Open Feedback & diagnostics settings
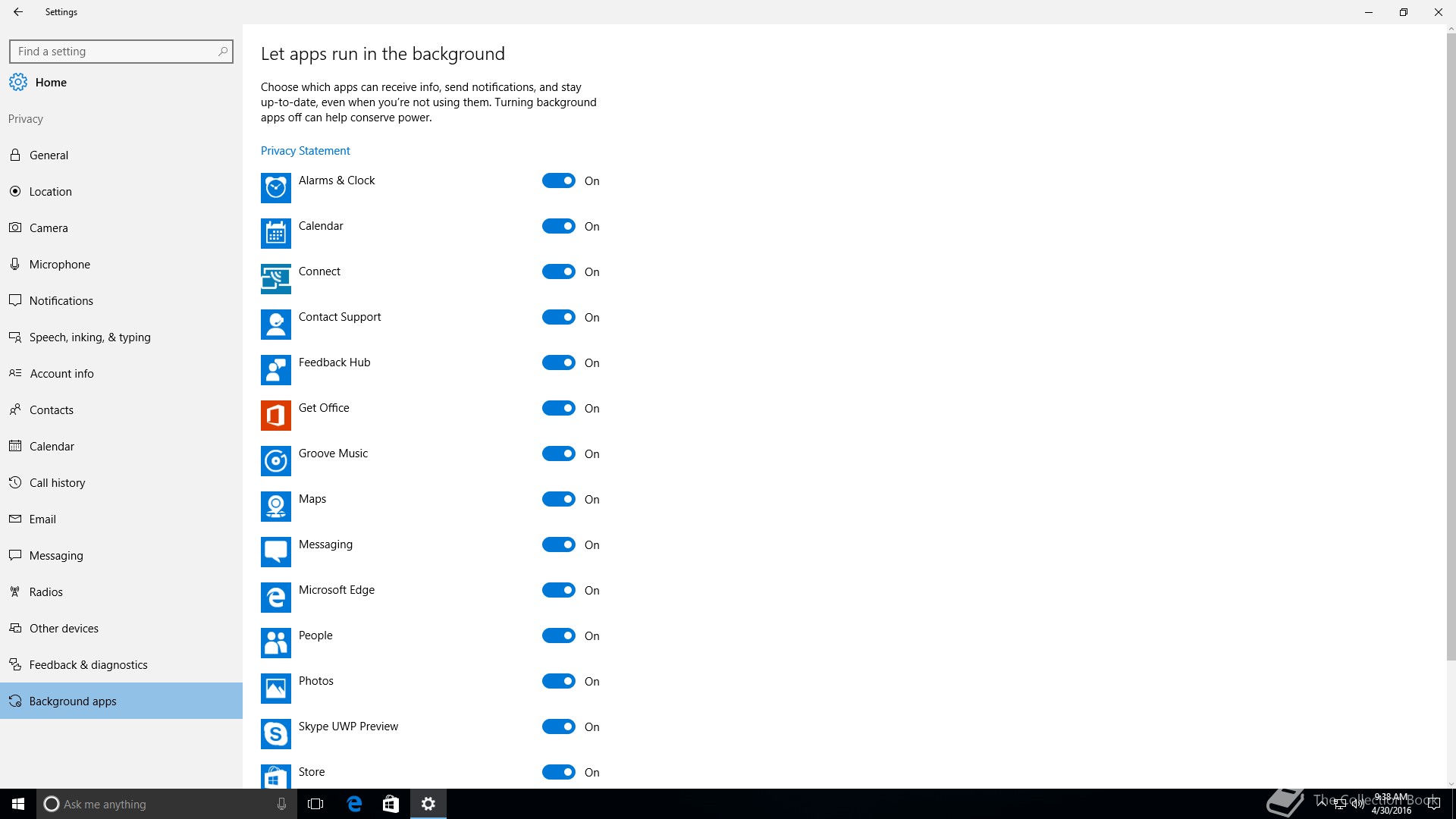 [x=121, y=664]
